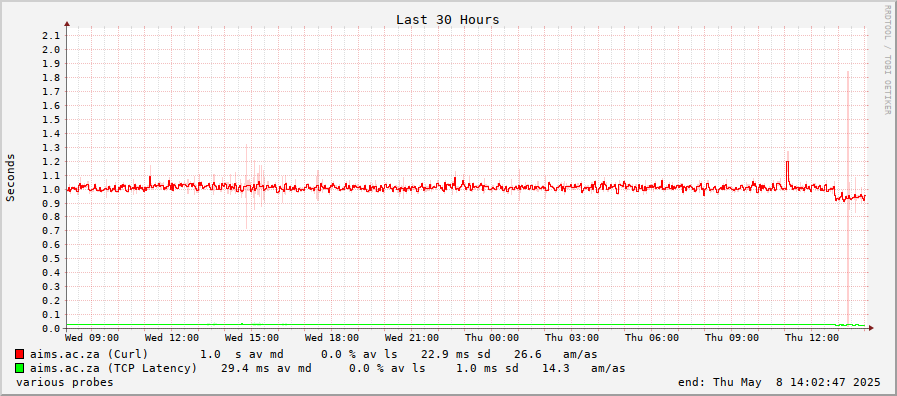Click the "0.3" y-axis tick label
Screen dimensions: 897x396
tap(50, 287)
